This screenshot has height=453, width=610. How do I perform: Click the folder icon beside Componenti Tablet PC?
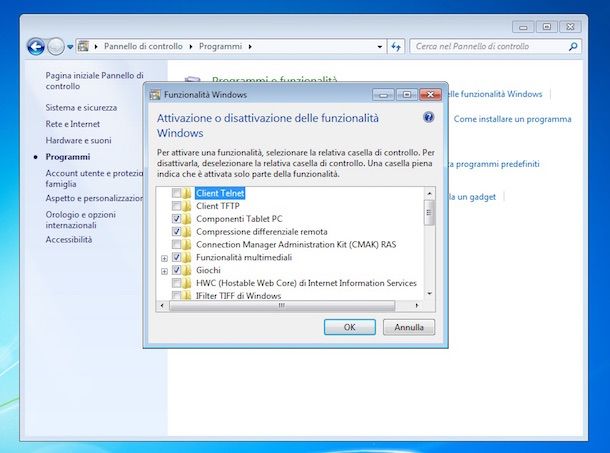pos(187,219)
